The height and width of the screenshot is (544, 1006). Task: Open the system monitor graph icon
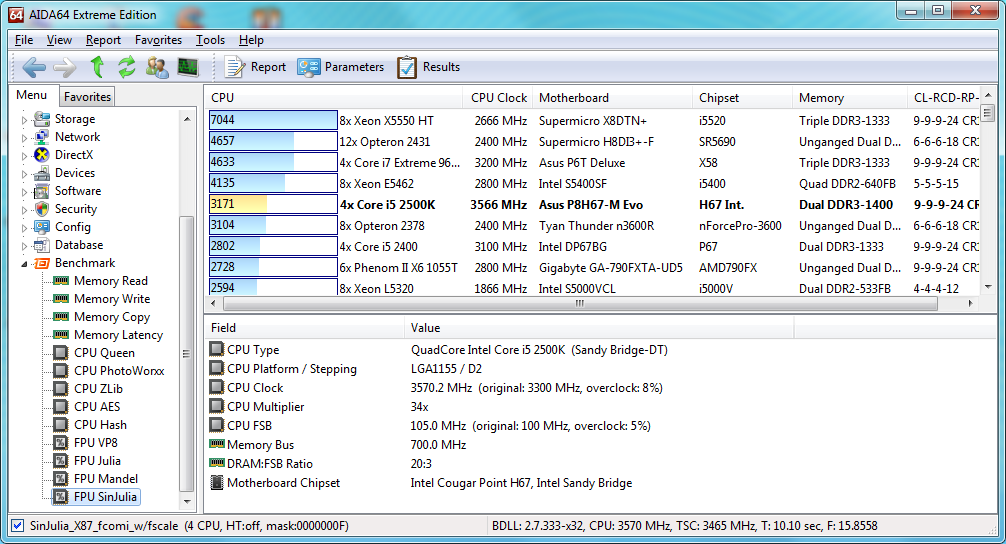click(188, 67)
